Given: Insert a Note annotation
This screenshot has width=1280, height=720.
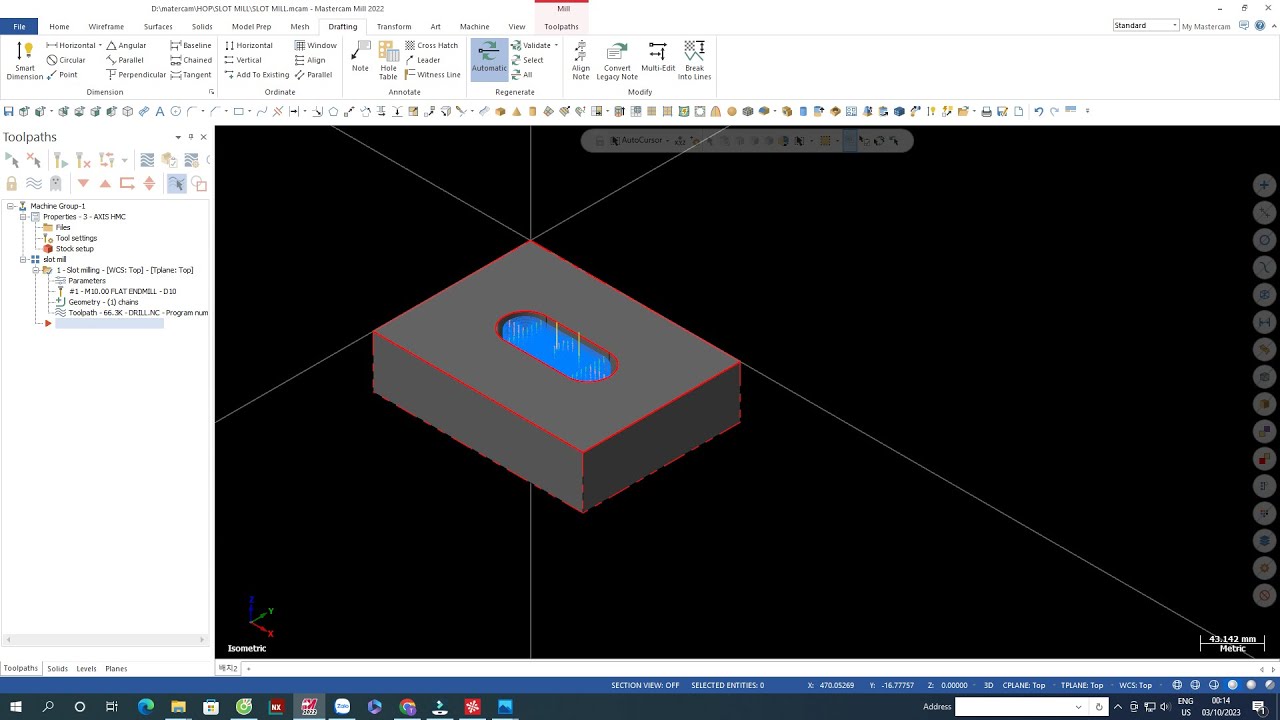Looking at the screenshot, I should click(x=360, y=57).
